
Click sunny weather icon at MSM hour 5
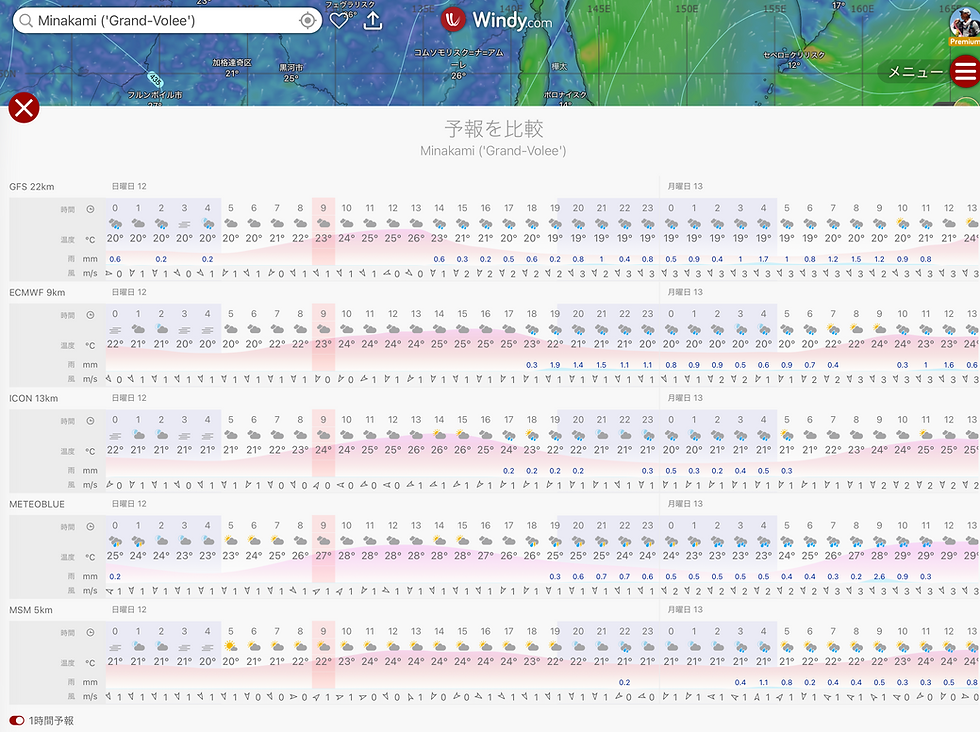[x=231, y=646]
